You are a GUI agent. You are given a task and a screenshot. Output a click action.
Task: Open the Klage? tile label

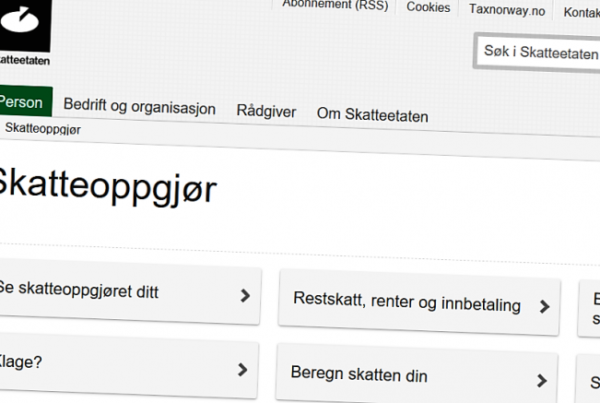click(21, 362)
